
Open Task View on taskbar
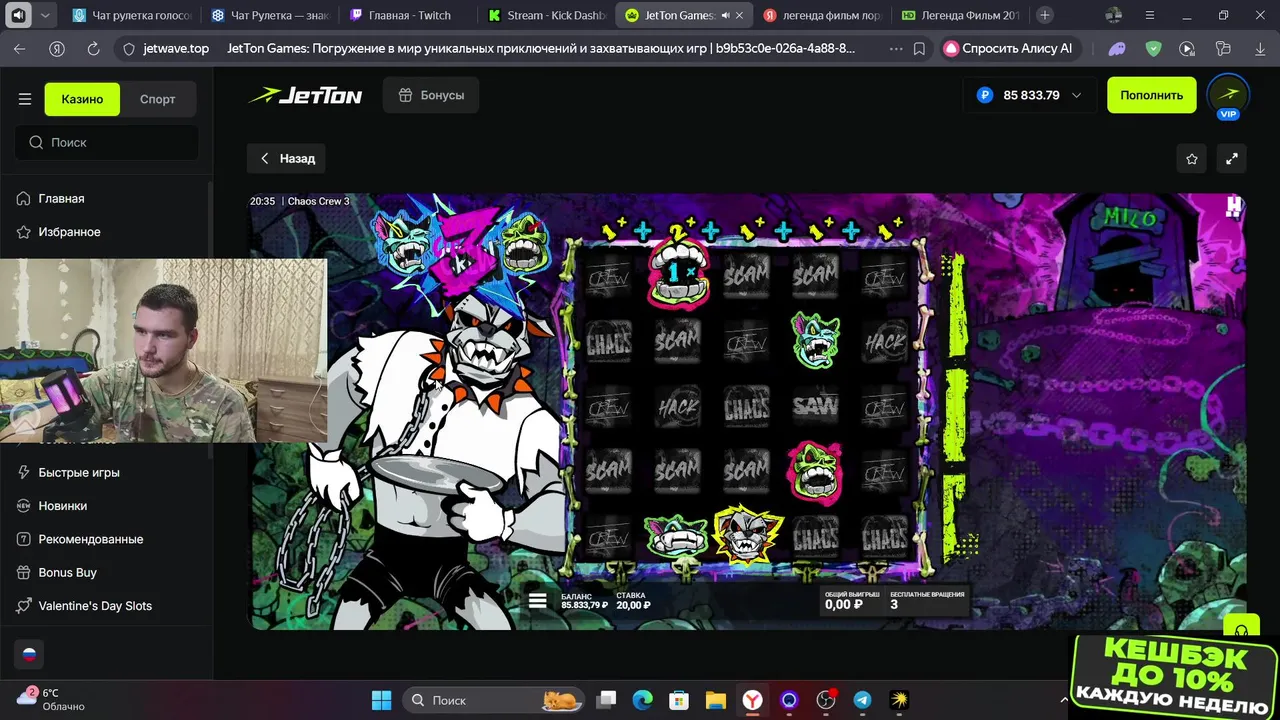(x=606, y=700)
